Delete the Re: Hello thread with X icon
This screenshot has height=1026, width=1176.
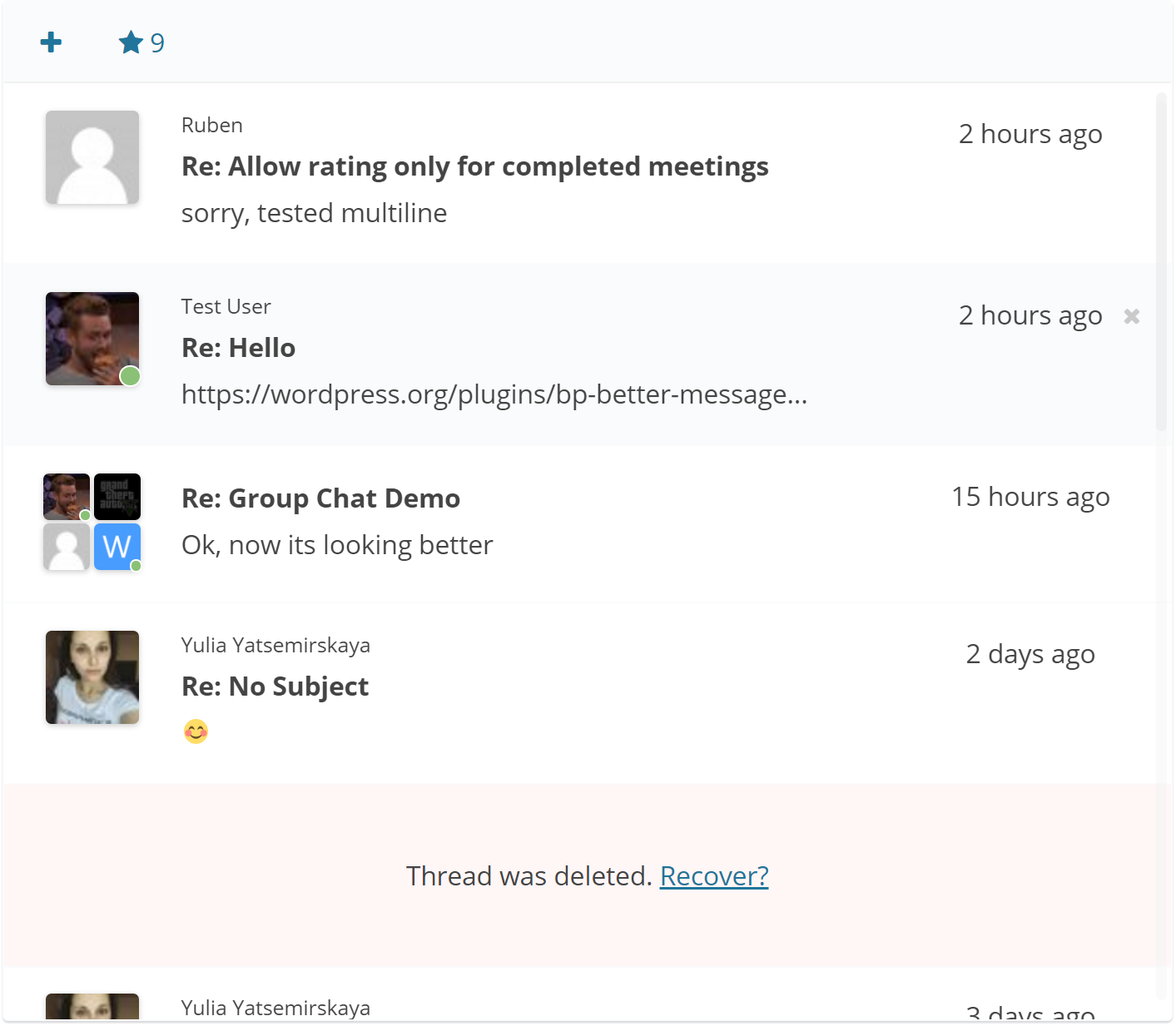(1131, 316)
